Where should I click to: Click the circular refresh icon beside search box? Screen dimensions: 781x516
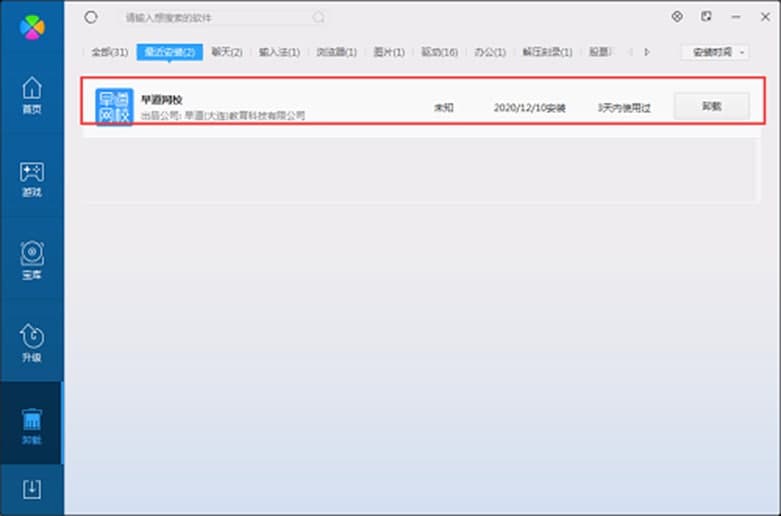[x=92, y=17]
